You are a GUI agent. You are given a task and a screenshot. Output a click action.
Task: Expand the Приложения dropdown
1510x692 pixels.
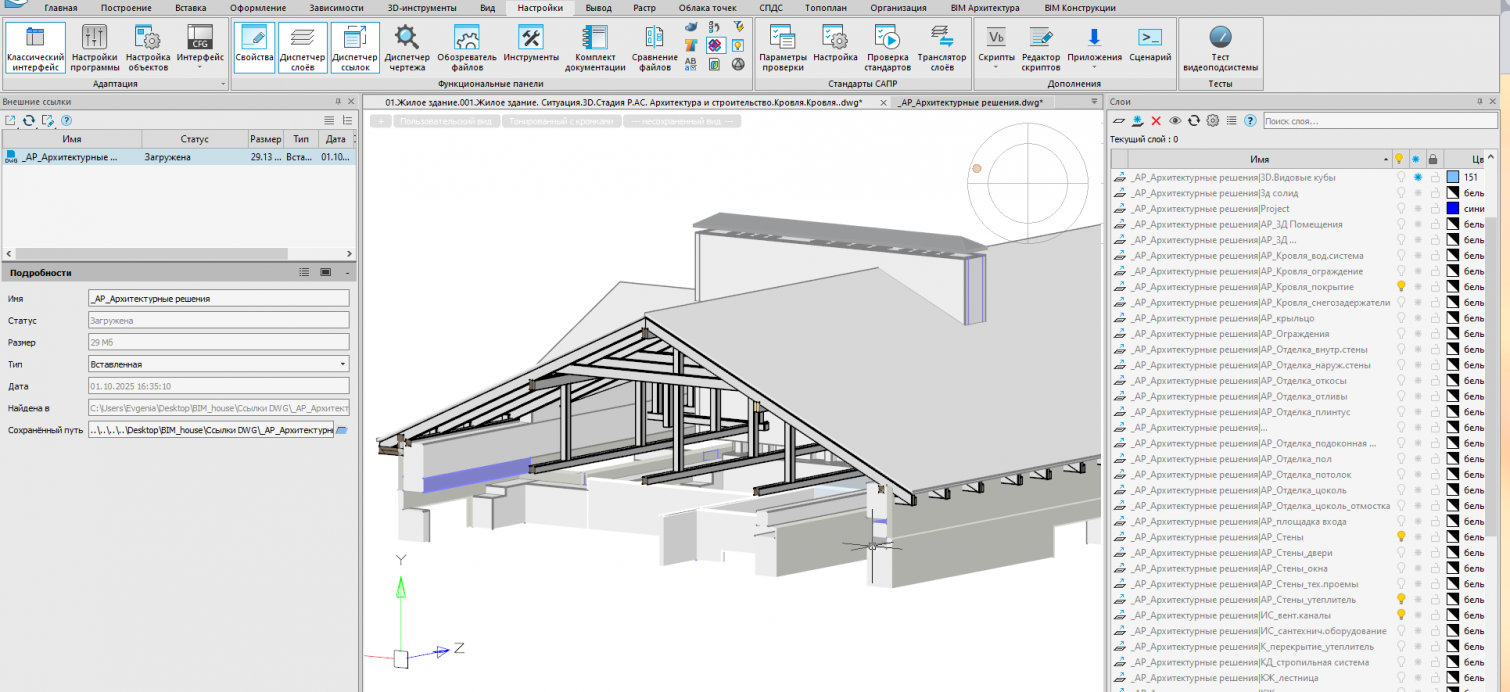click(1094, 67)
